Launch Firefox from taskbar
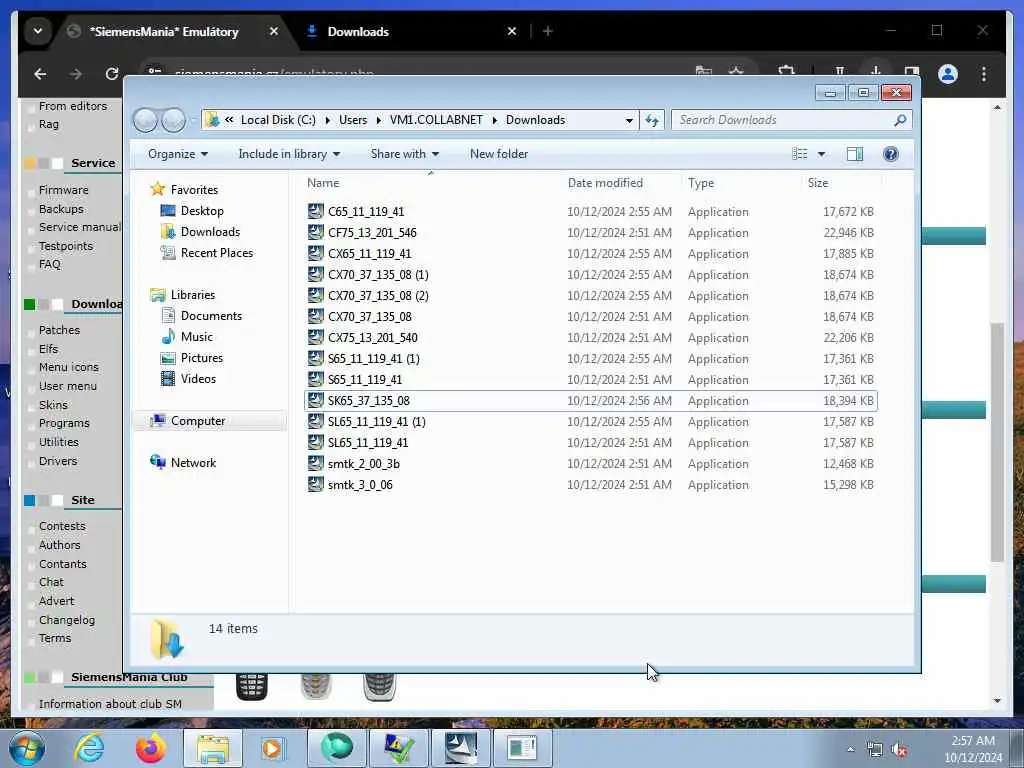Image resolution: width=1024 pixels, height=768 pixels. coord(151,748)
